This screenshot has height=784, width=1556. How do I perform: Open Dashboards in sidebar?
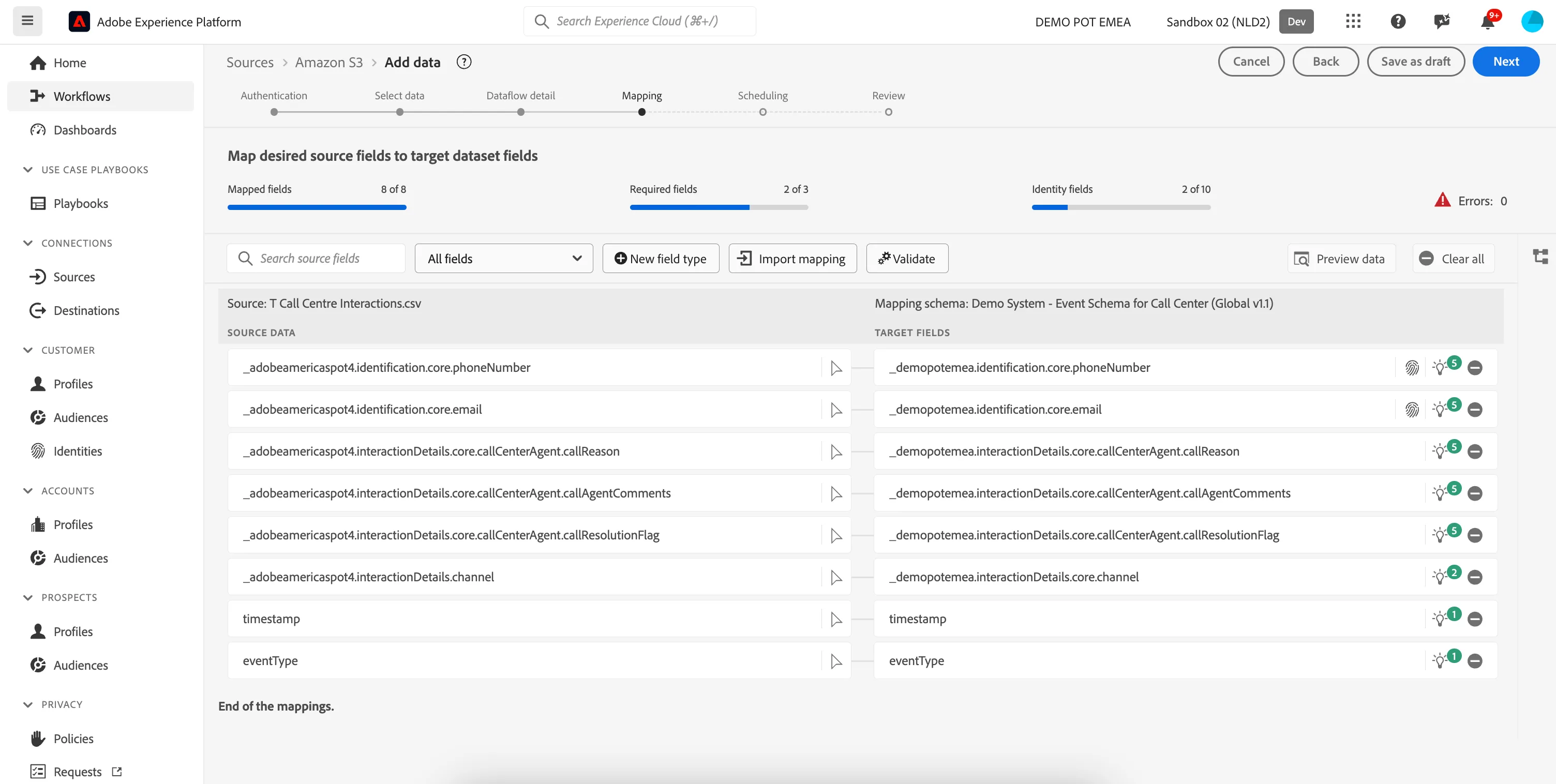pyautogui.click(x=100, y=130)
